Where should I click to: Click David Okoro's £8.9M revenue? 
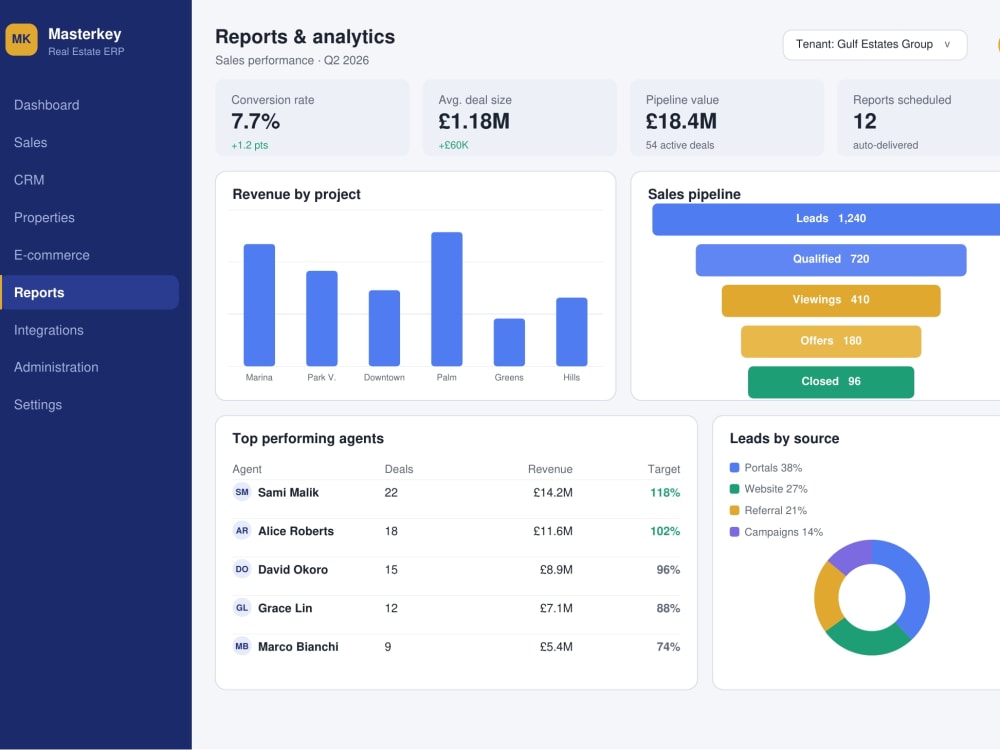[x=556, y=570]
